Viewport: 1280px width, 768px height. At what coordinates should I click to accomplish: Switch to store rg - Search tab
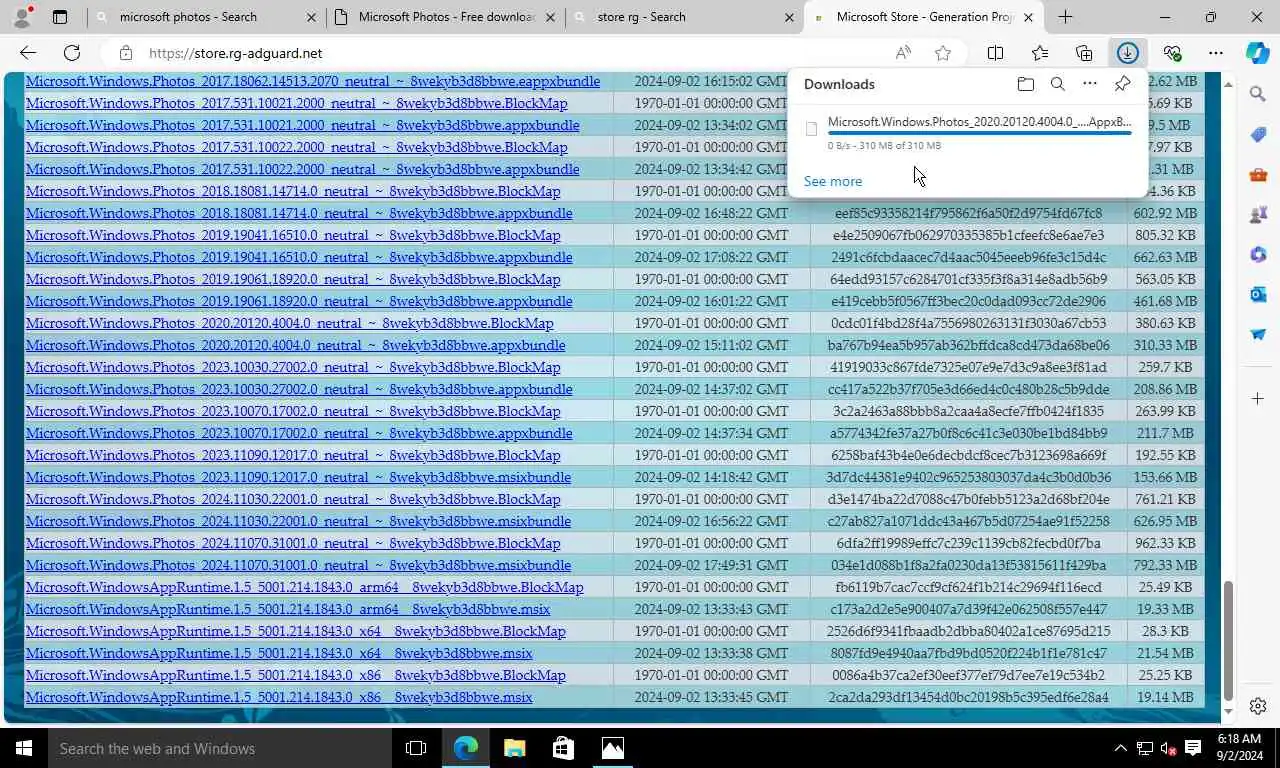coord(684,17)
